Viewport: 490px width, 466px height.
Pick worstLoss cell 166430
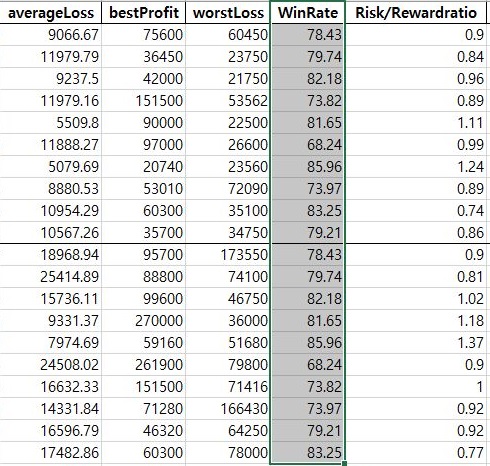click(227, 409)
